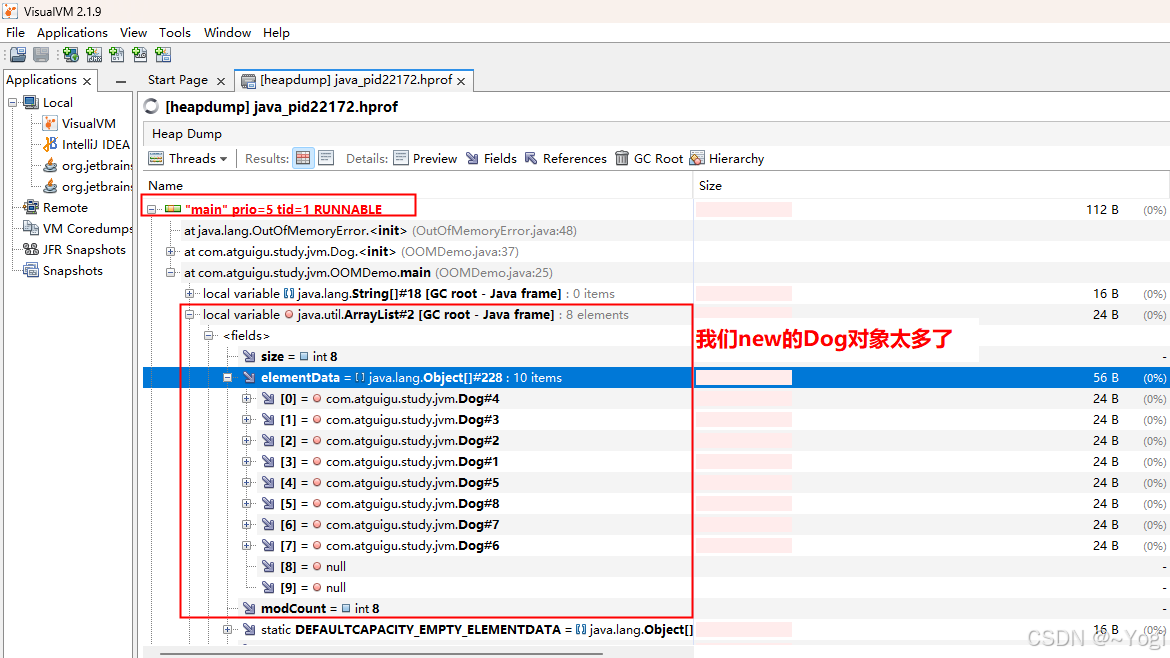Toggle the Fields details button
Image resolution: width=1170 pixels, height=658 pixels.
coord(491,158)
